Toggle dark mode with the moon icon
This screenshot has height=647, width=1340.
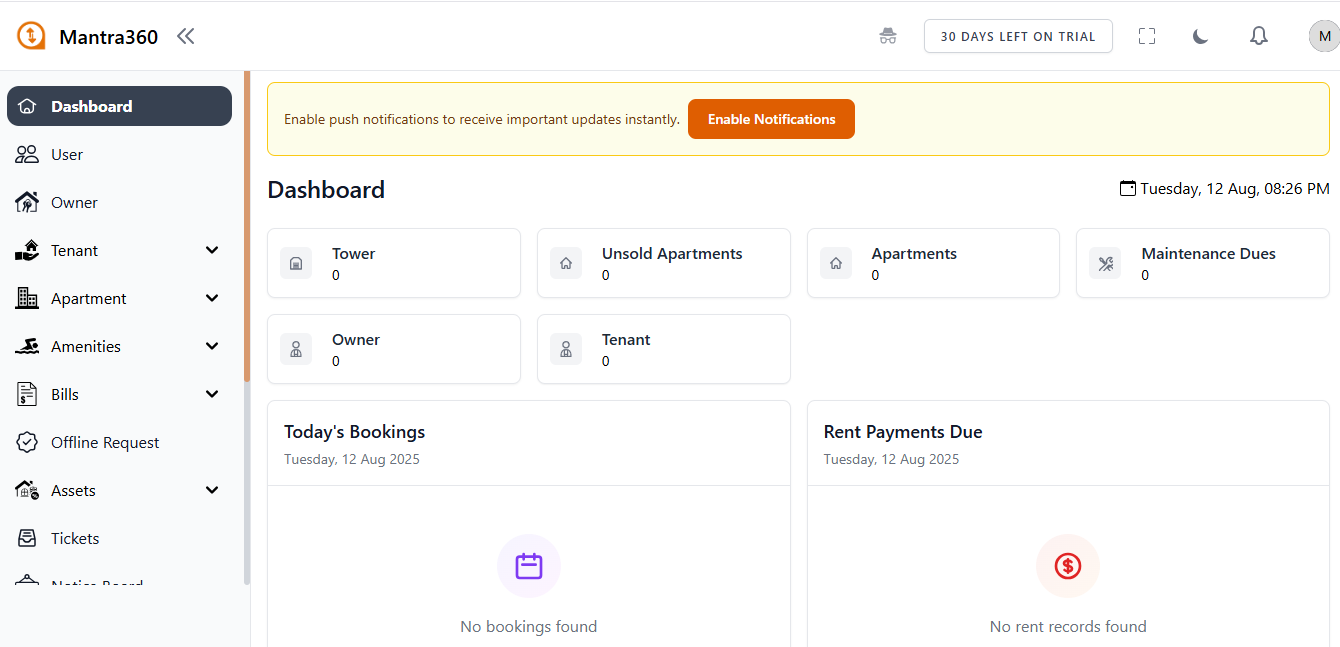tap(1200, 35)
